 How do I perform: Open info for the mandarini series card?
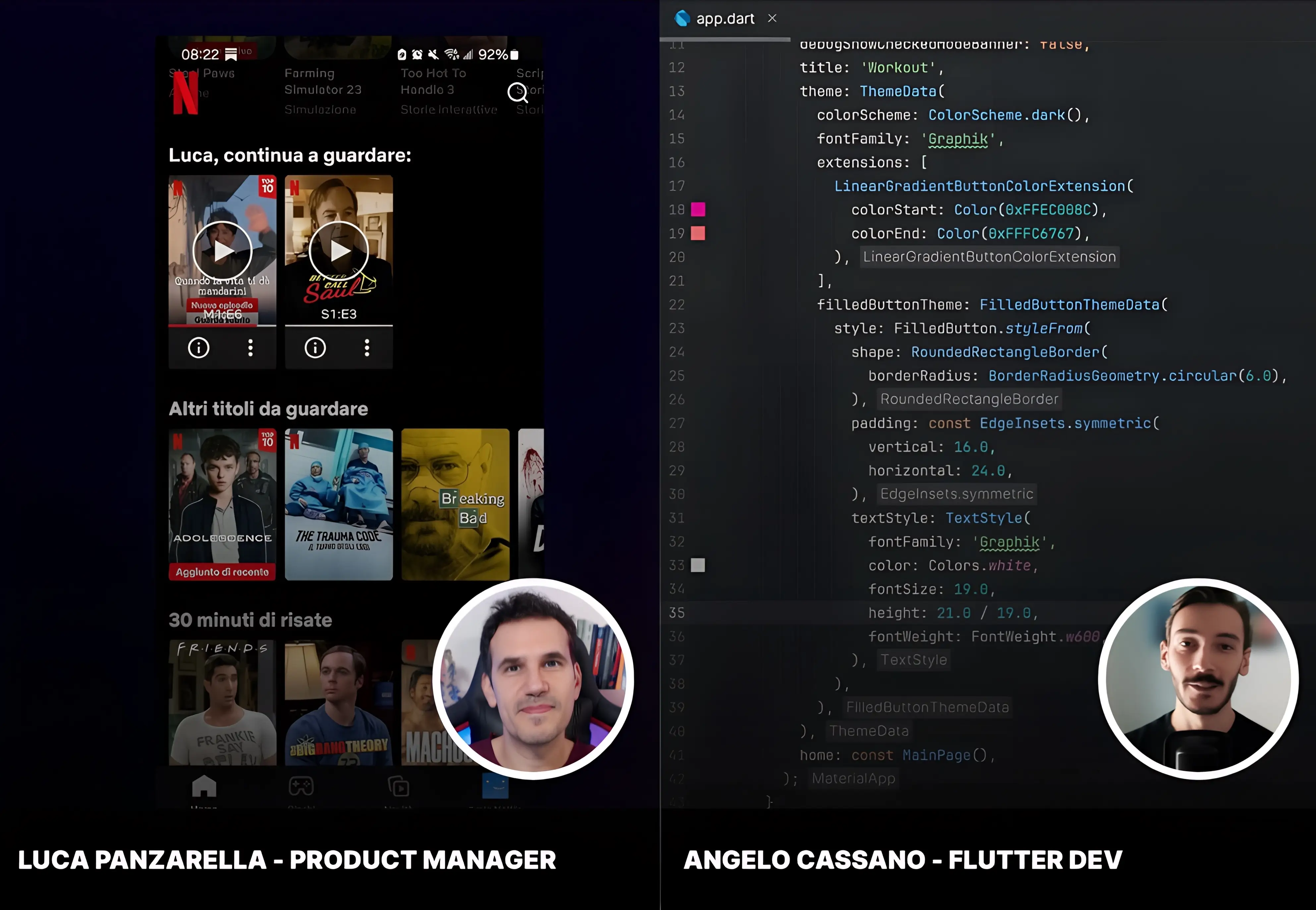[x=199, y=347]
